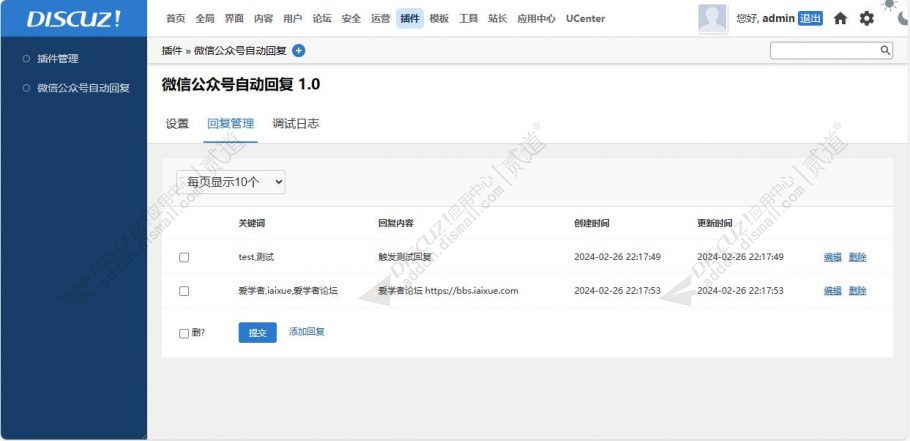Screen dimensions: 910x441
Task: Delete the test,测试 reply row
Action: click(857, 257)
